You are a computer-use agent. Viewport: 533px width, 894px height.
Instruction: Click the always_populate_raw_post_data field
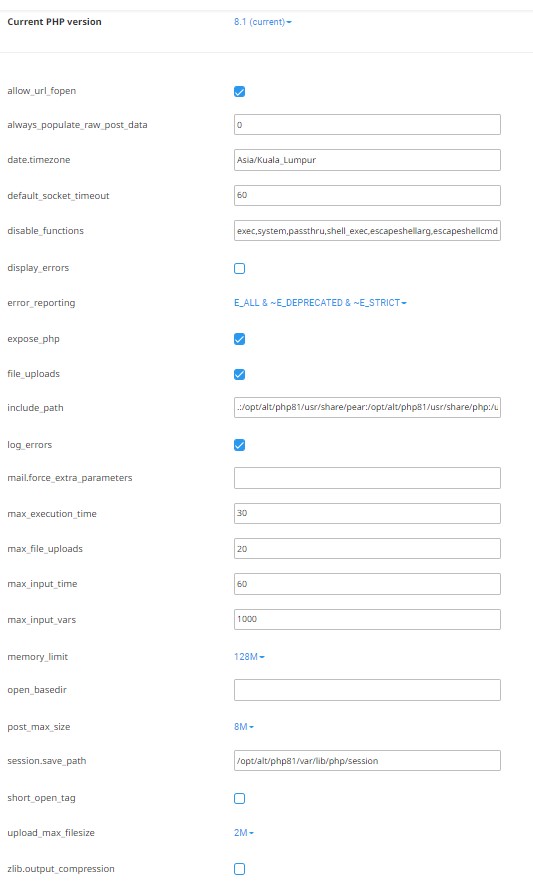[x=367, y=125]
